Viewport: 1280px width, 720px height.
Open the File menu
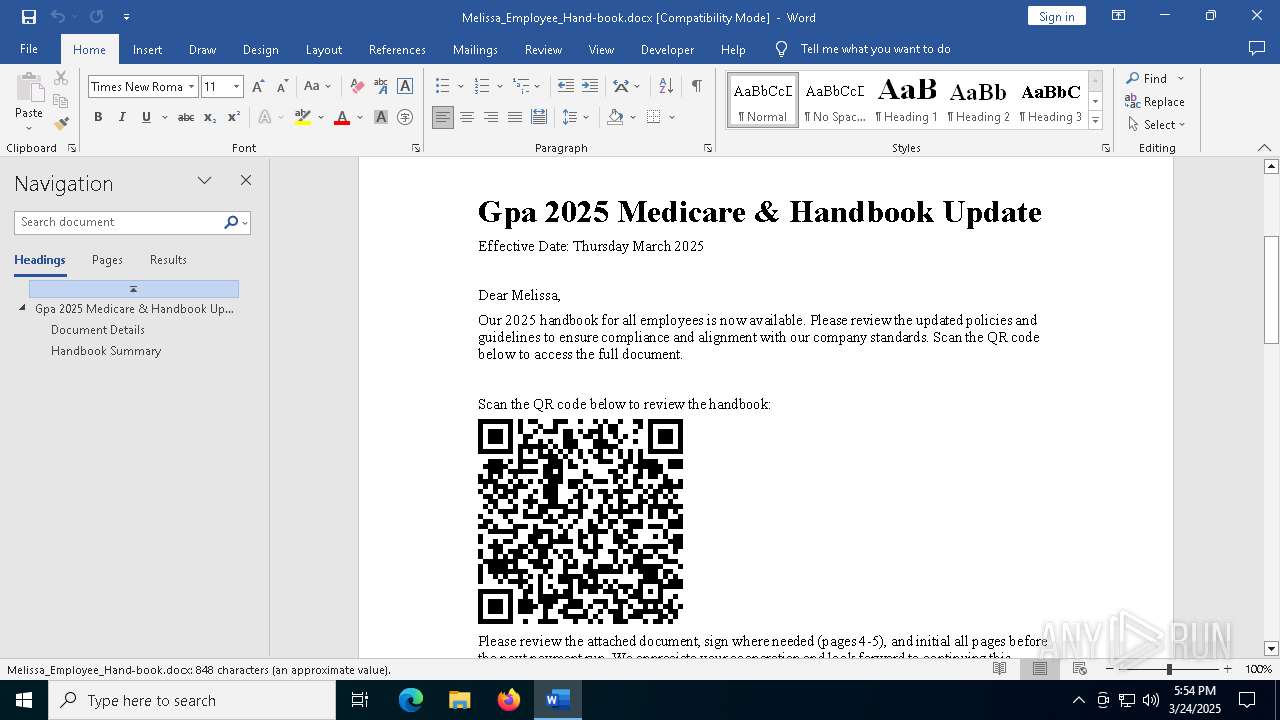(29, 49)
